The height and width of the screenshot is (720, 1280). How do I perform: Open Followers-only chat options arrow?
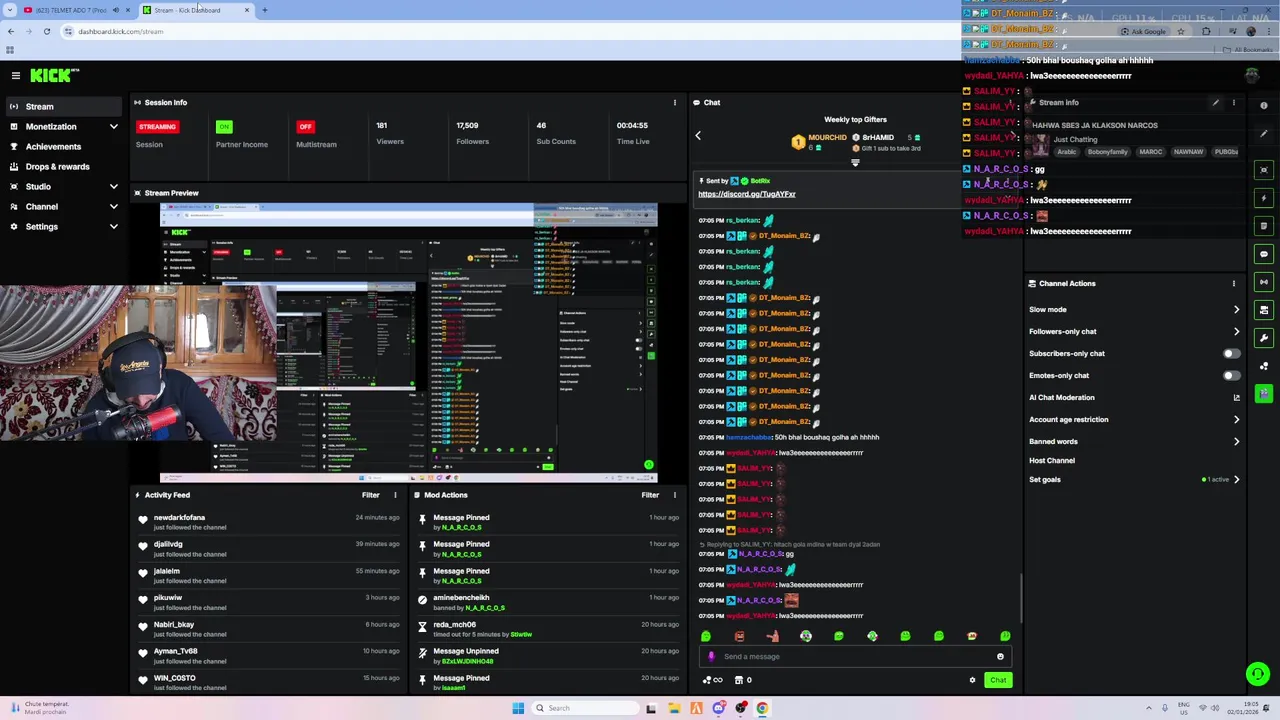(x=1236, y=331)
